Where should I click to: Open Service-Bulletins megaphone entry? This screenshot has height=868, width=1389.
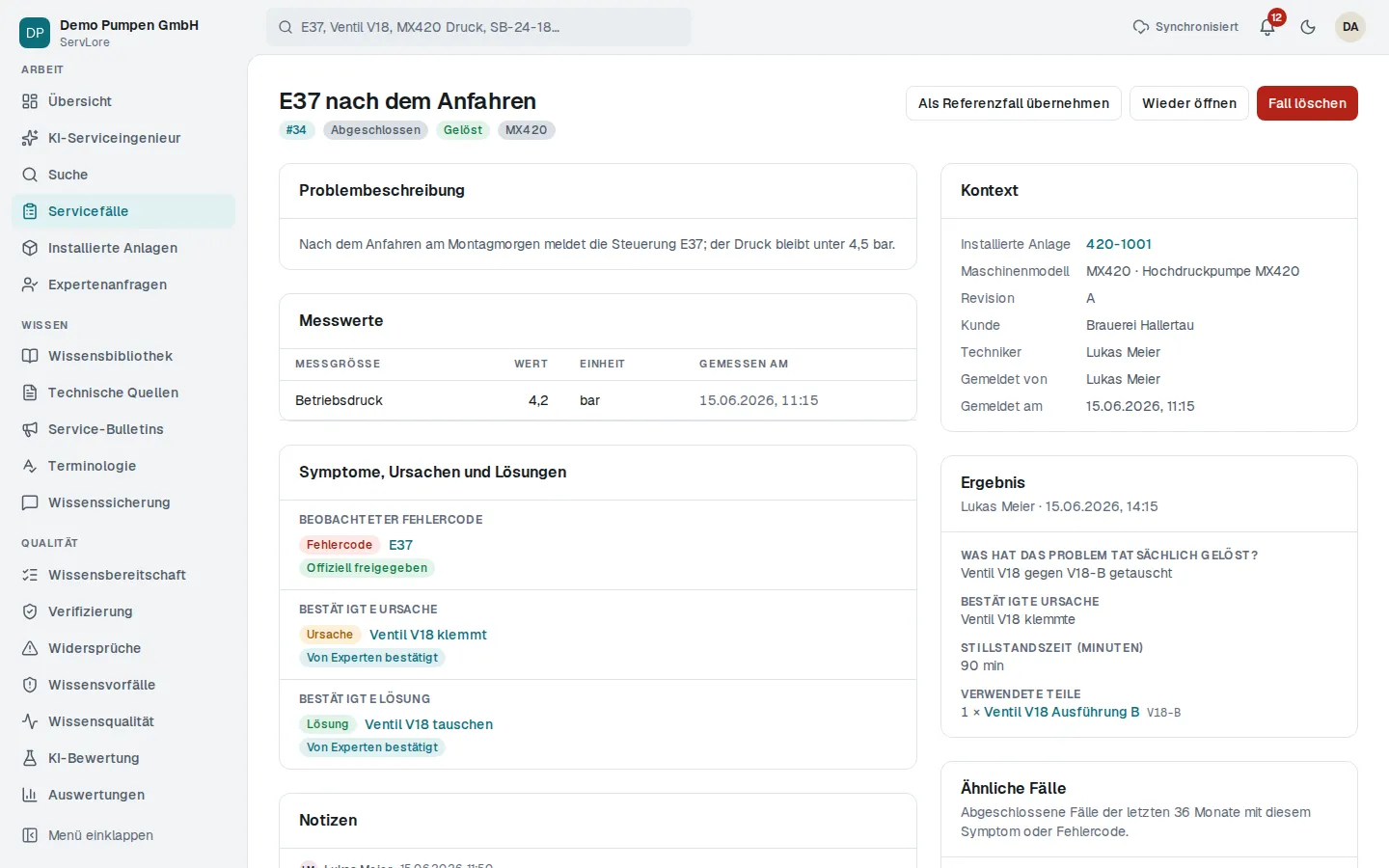(123, 429)
